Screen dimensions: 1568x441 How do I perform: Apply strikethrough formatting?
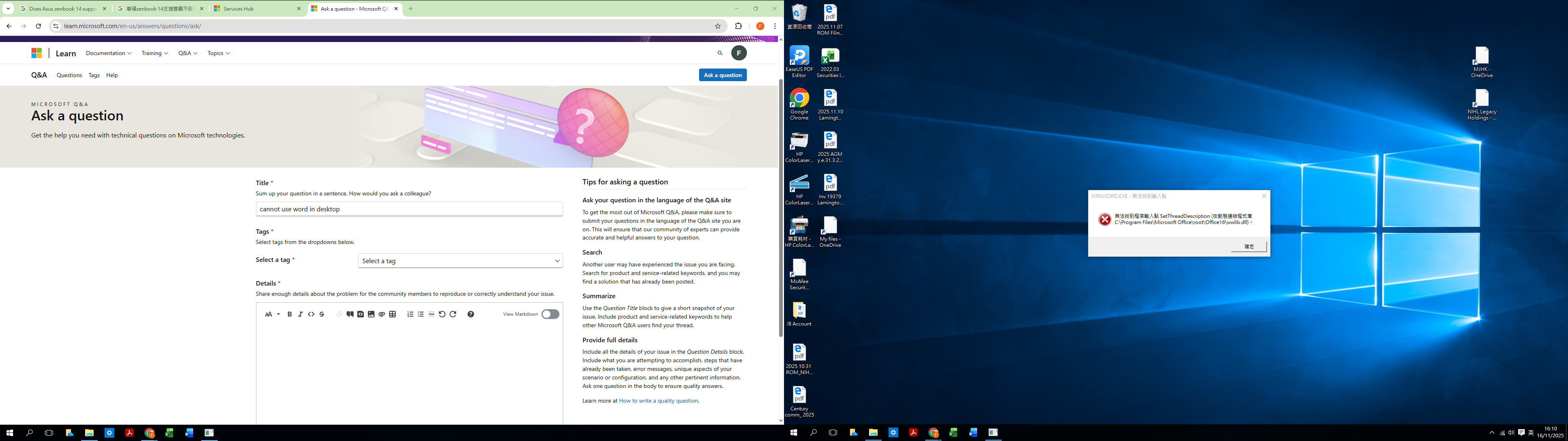point(322,315)
